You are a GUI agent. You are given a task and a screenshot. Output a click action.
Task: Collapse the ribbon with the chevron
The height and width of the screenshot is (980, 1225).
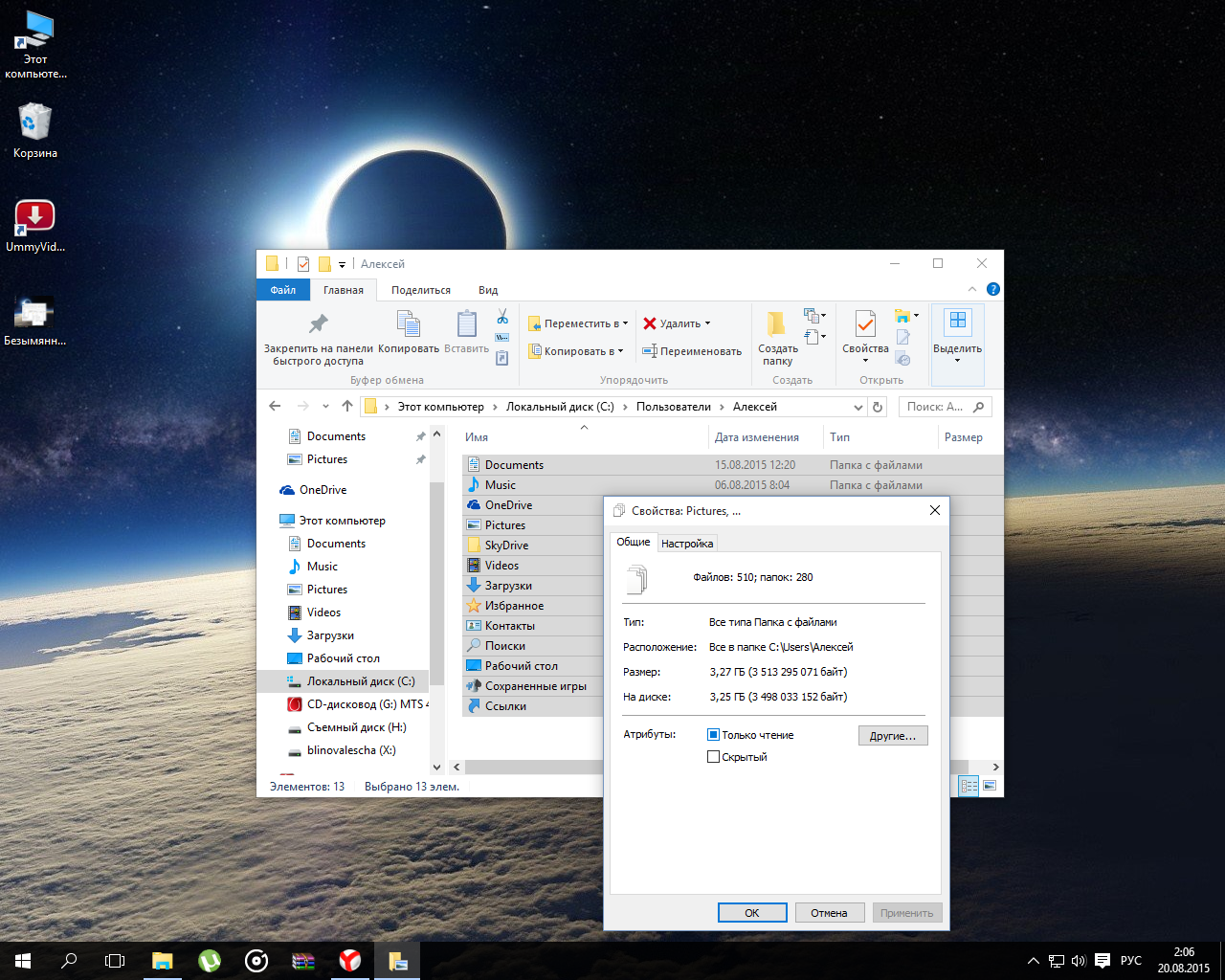[x=972, y=289]
